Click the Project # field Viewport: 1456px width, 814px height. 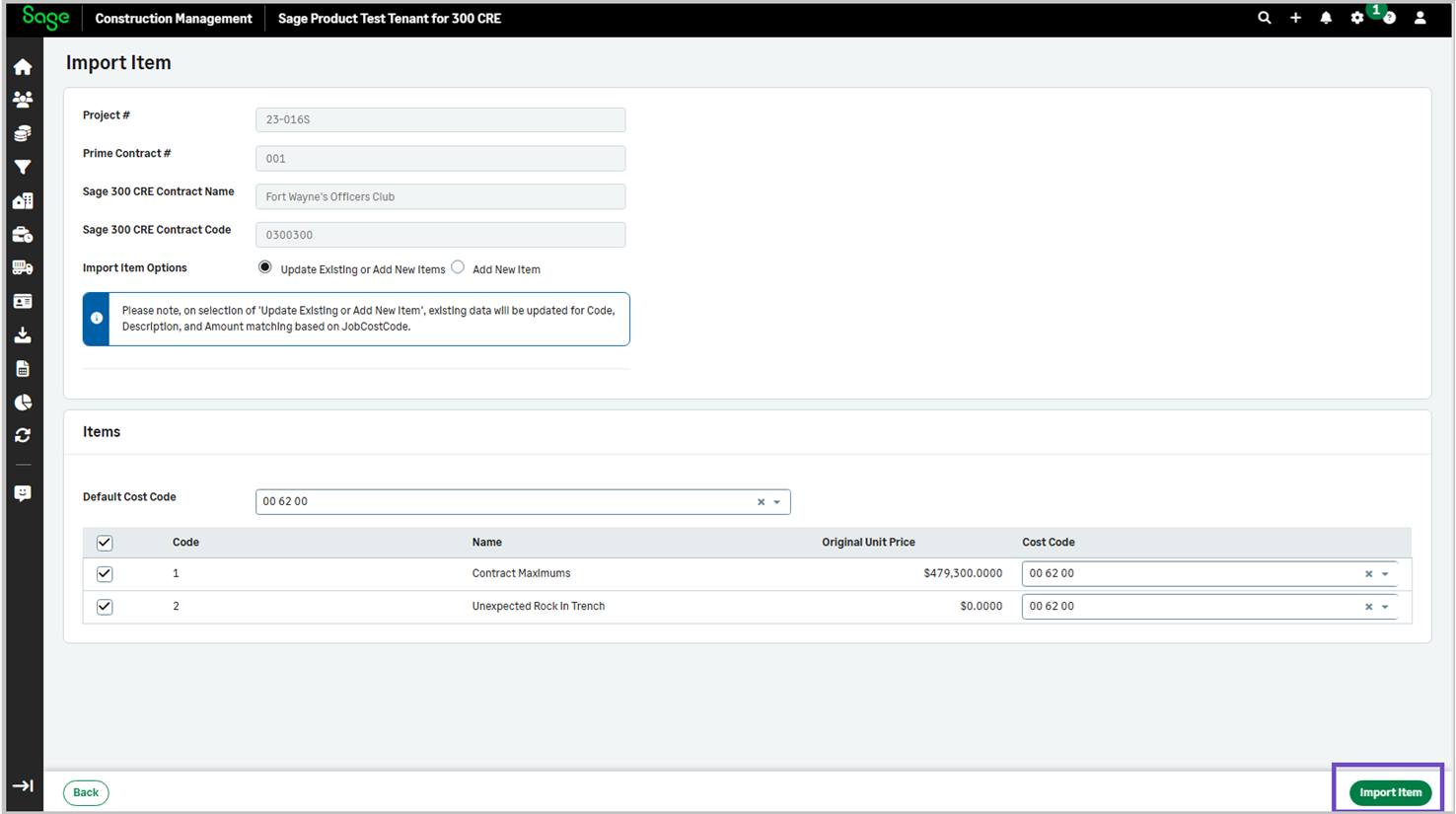coord(440,119)
